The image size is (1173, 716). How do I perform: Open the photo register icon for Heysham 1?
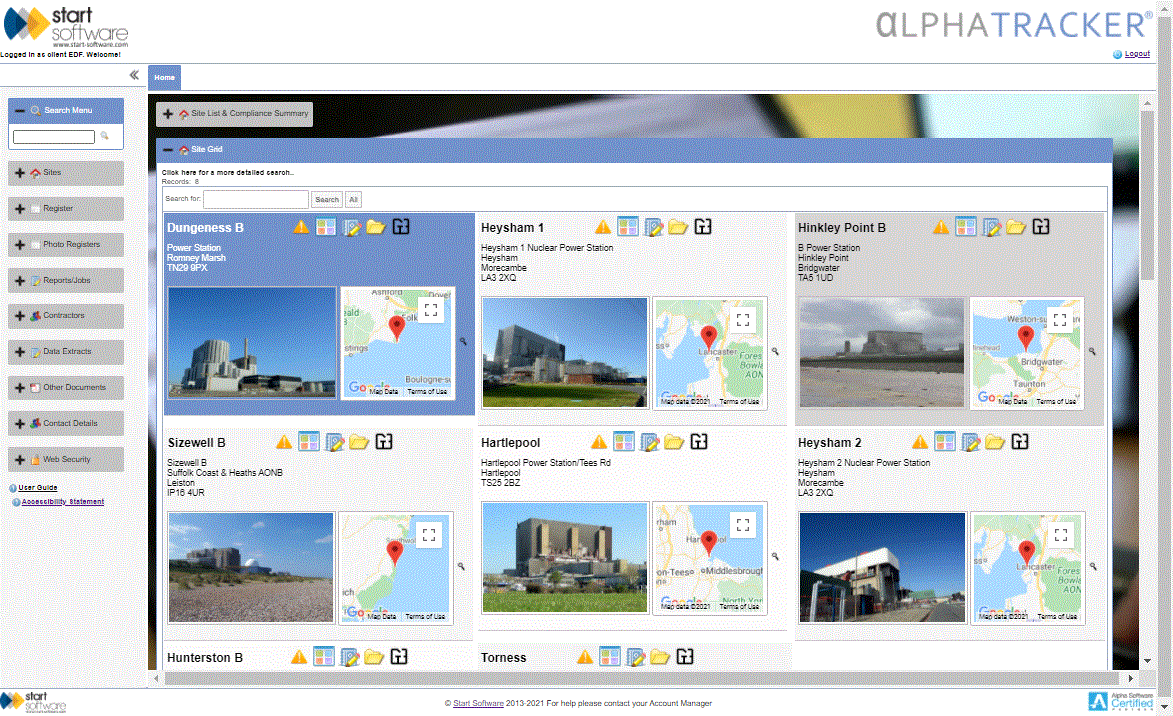[628, 226]
